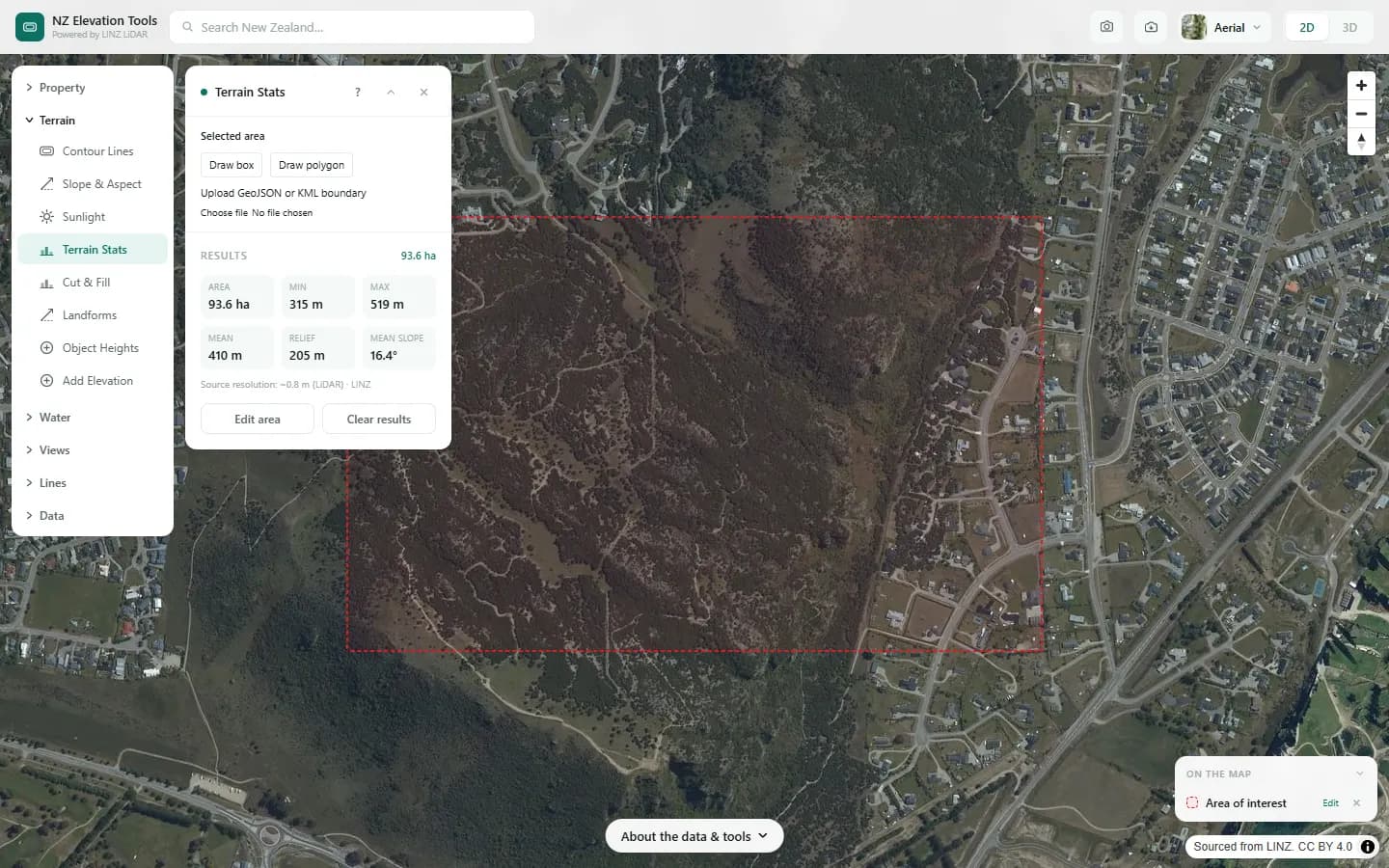Viewport: 1389px width, 868px height.
Task: Click Choose file for boundary upload
Action: click(x=224, y=213)
